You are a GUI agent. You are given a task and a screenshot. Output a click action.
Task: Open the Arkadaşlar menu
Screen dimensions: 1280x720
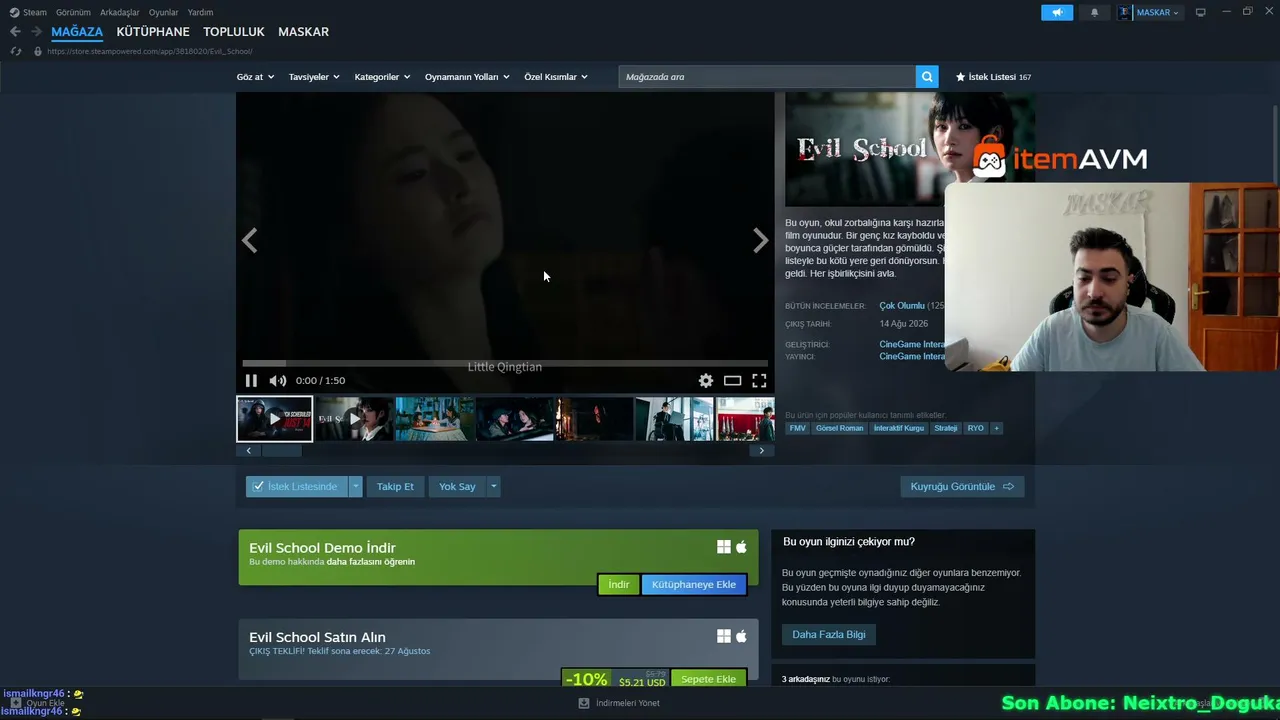(x=120, y=12)
